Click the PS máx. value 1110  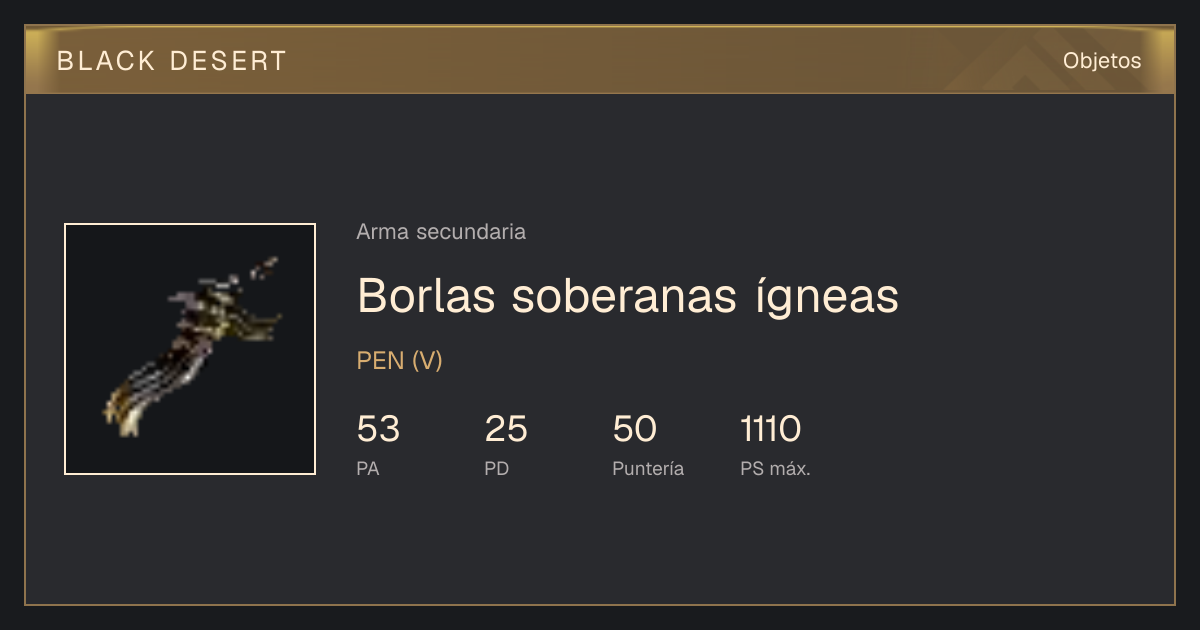[x=770, y=429]
